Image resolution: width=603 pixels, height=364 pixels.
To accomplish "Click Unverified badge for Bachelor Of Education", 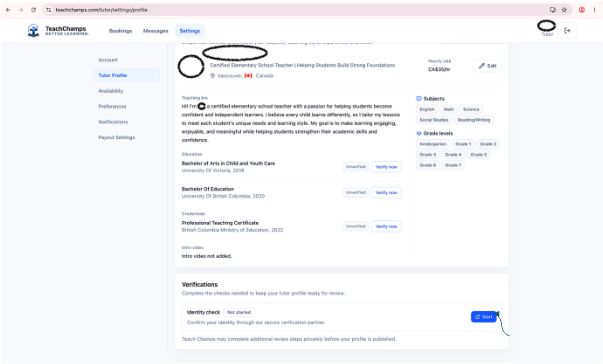I will pyautogui.click(x=355, y=193).
